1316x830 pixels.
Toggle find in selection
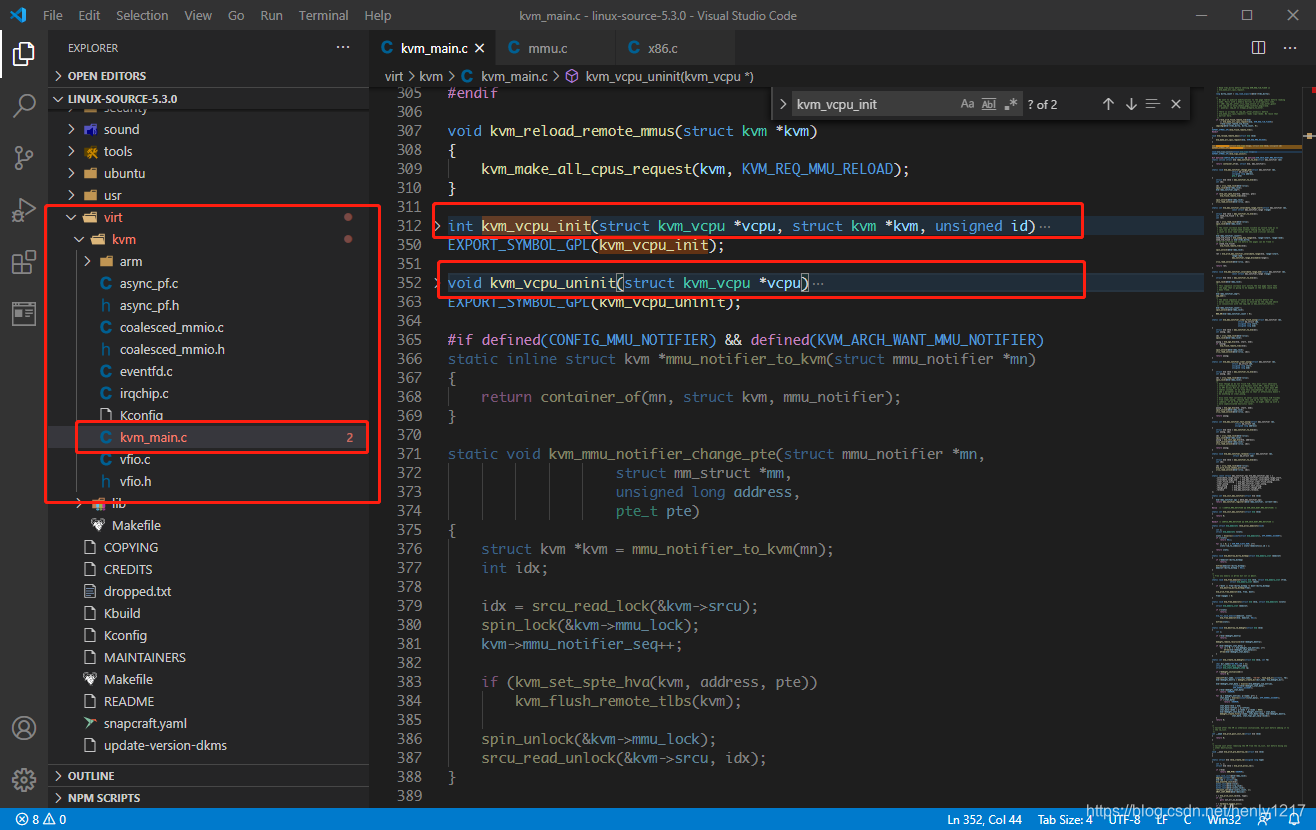coord(1153,104)
